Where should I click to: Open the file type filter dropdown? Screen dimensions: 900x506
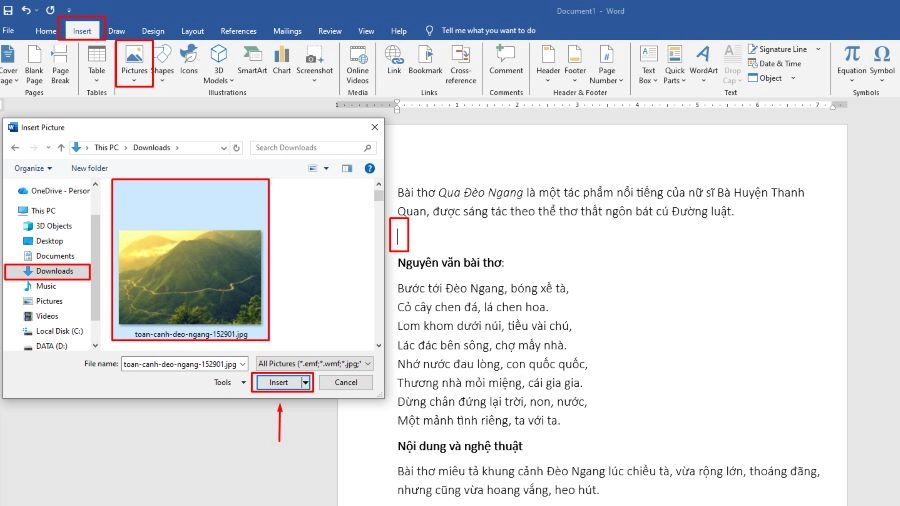[x=314, y=364]
